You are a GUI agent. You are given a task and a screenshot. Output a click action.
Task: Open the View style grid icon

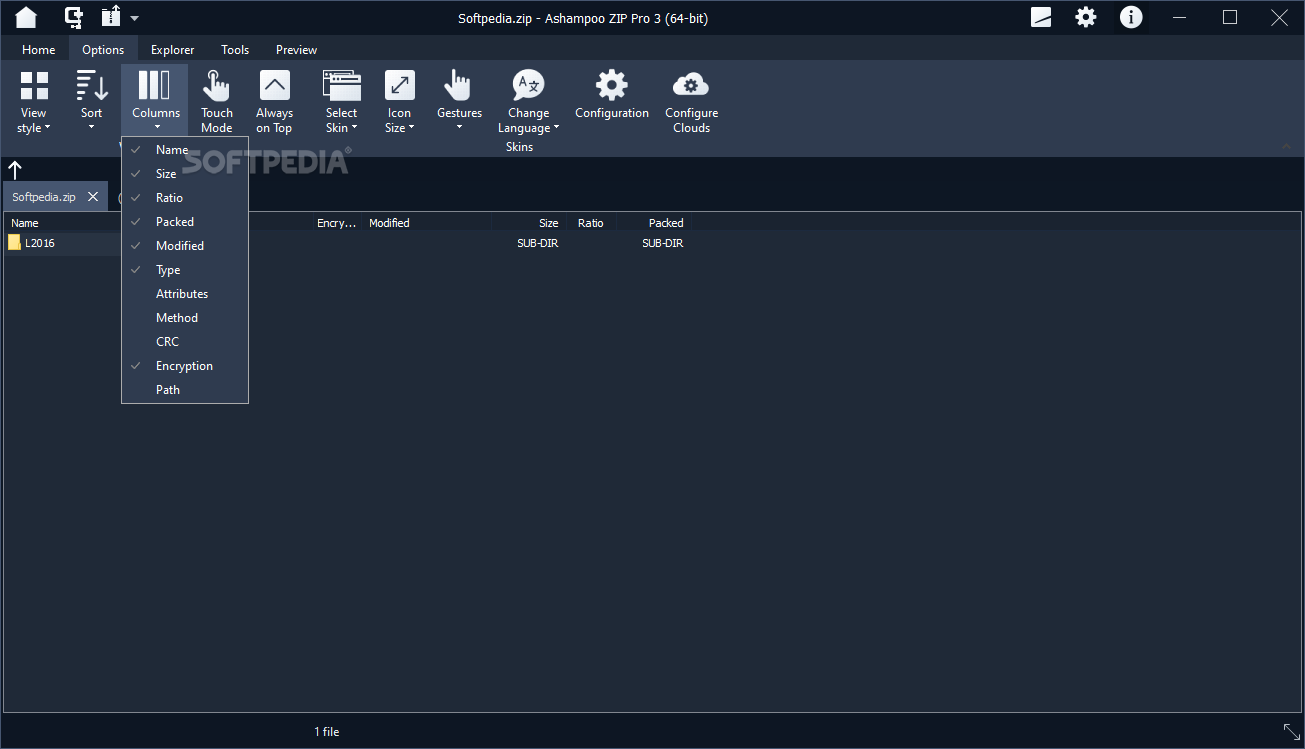coord(34,85)
